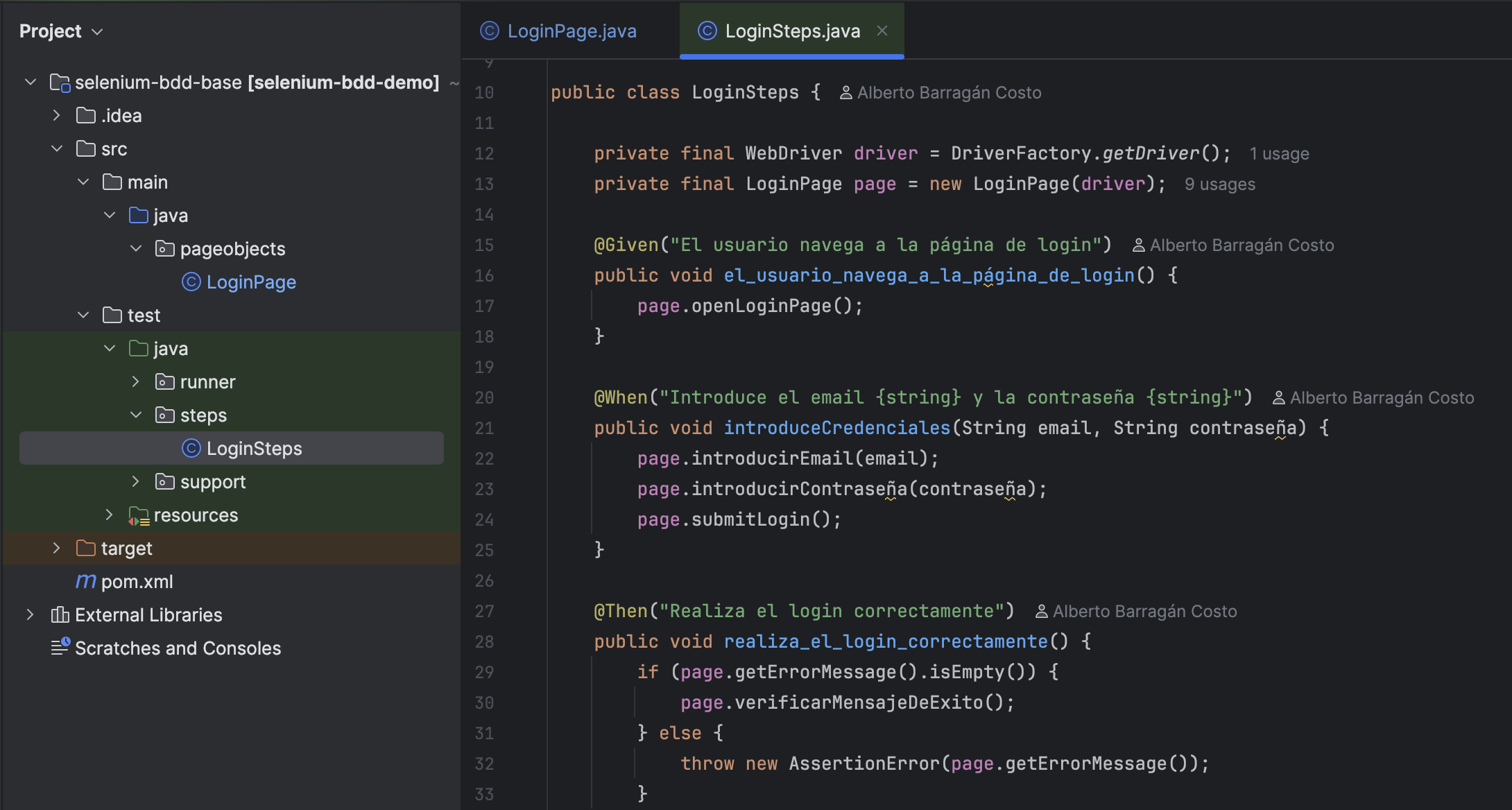This screenshot has height=810, width=1512.
Task: Click the resources folder icon
Action: click(x=139, y=516)
